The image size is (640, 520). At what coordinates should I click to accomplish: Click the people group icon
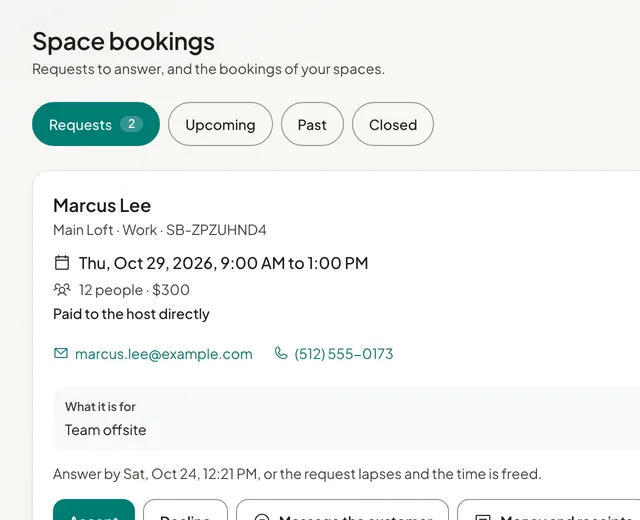click(x=62, y=290)
